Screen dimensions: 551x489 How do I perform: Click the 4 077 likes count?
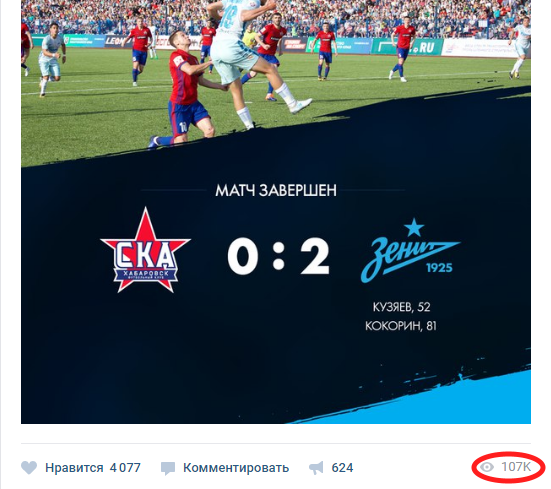click(x=125, y=468)
